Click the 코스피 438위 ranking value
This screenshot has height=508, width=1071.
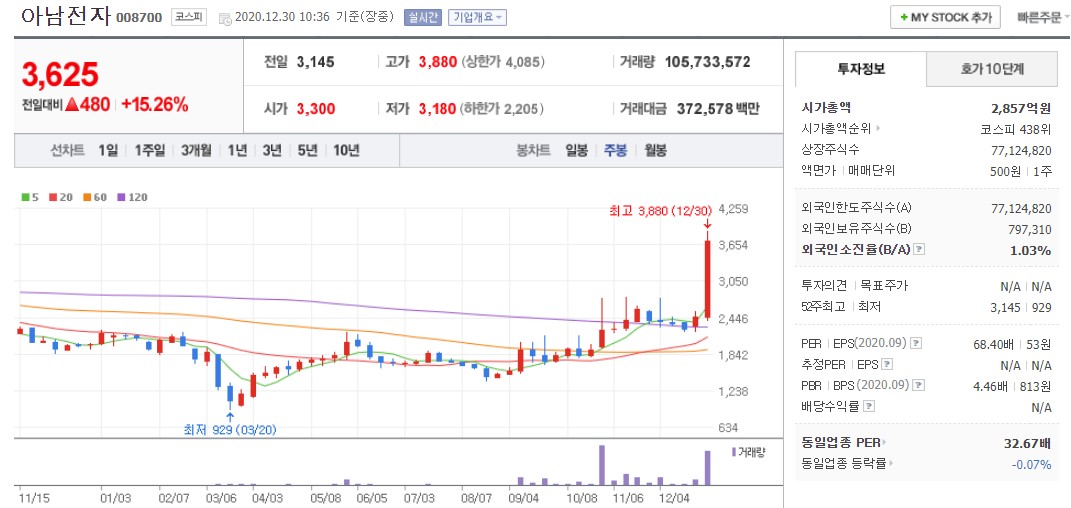click(x=1015, y=129)
